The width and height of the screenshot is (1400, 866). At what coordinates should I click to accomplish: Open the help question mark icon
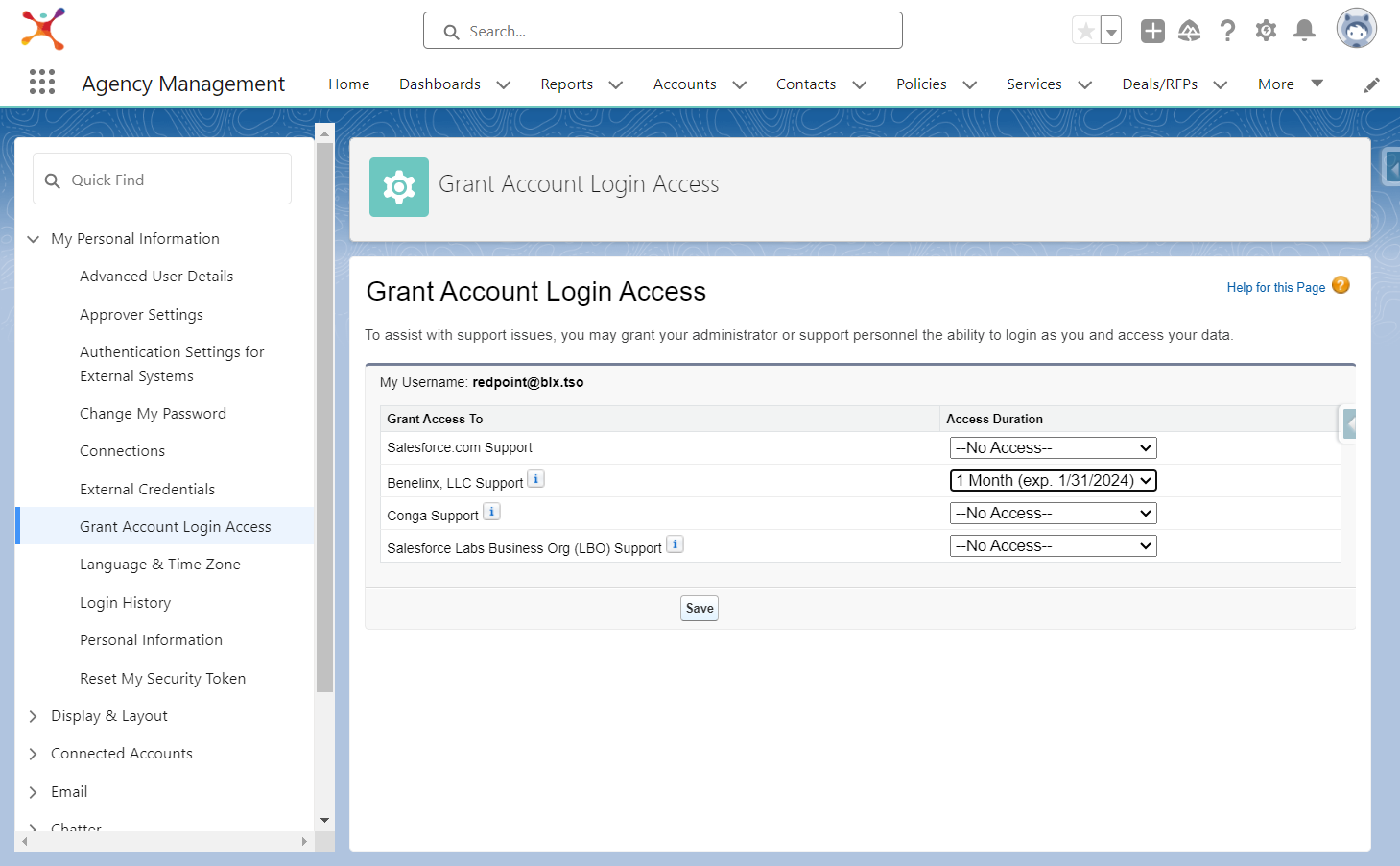pos(1227,31)
